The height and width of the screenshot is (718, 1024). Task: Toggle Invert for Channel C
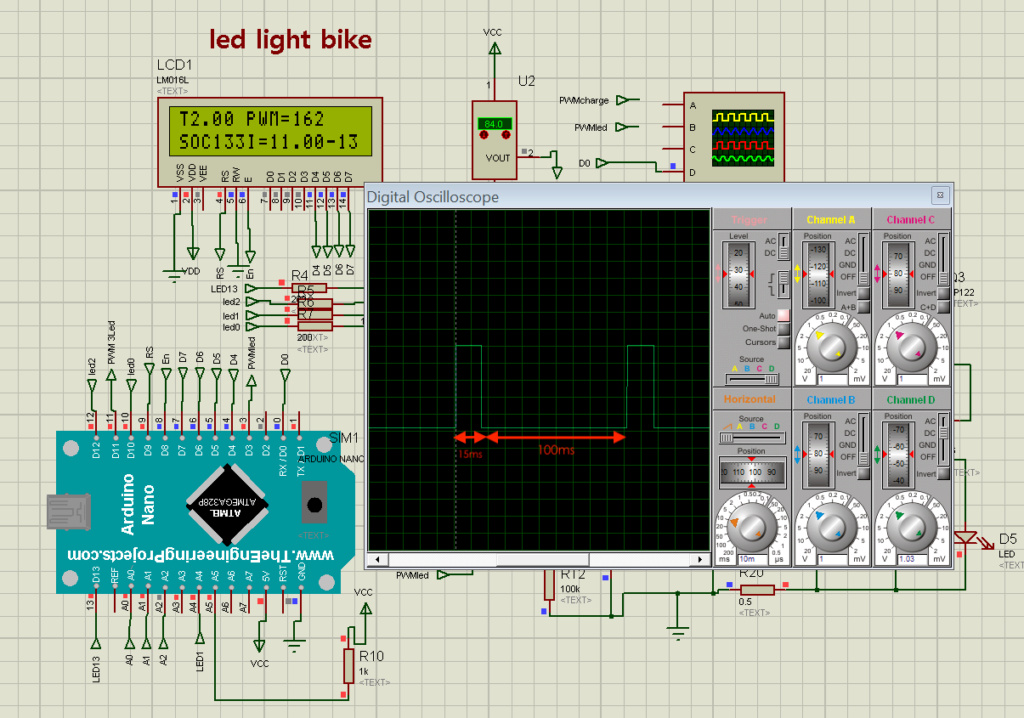click(943, 293)
